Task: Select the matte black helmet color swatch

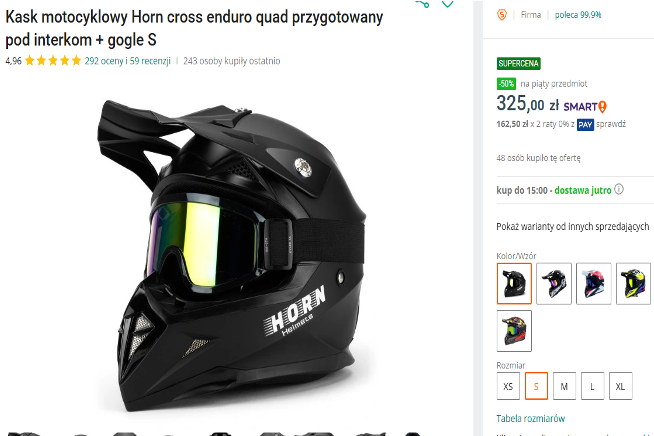Action: point(514,284)
